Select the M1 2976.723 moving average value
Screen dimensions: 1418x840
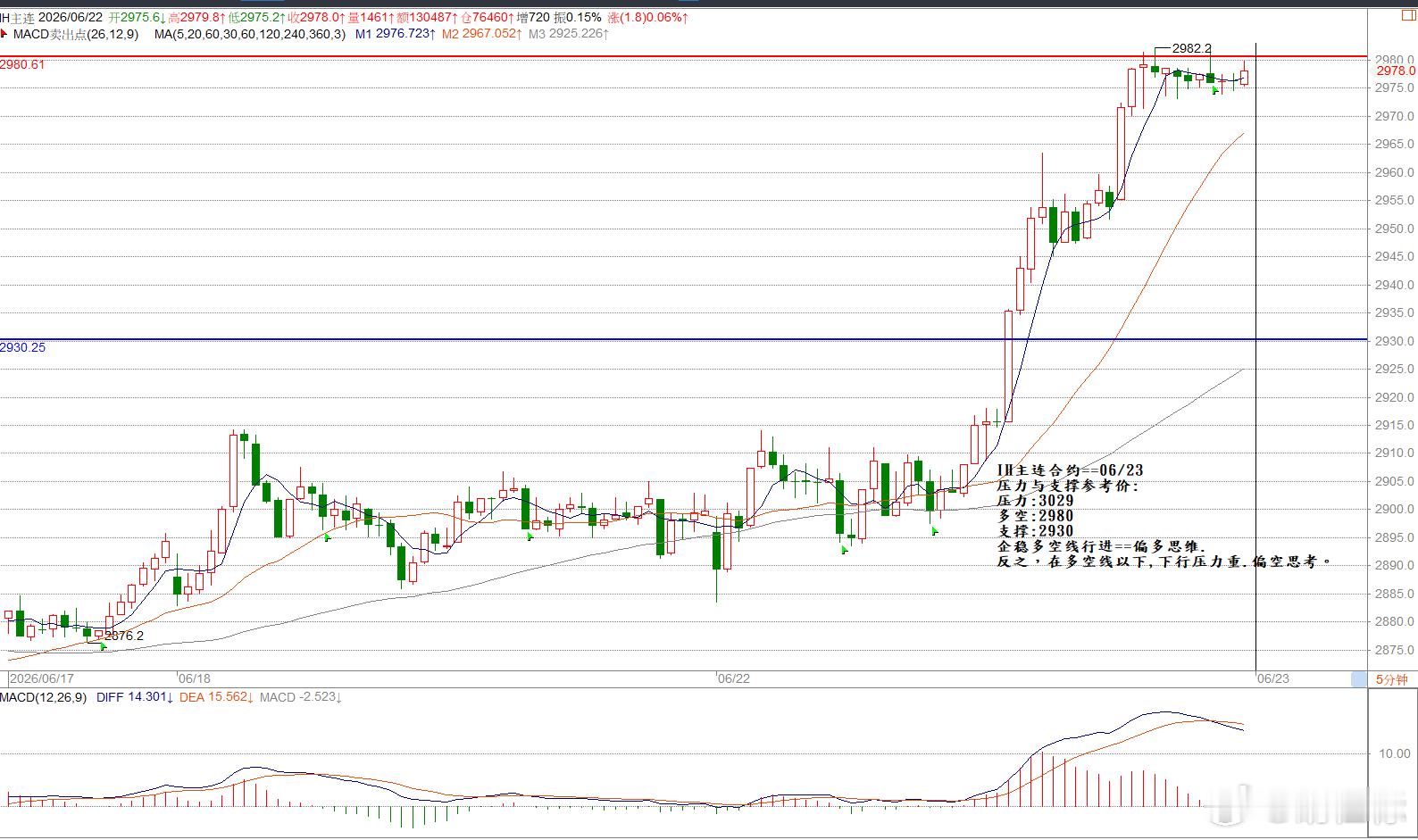pos(396,34)
